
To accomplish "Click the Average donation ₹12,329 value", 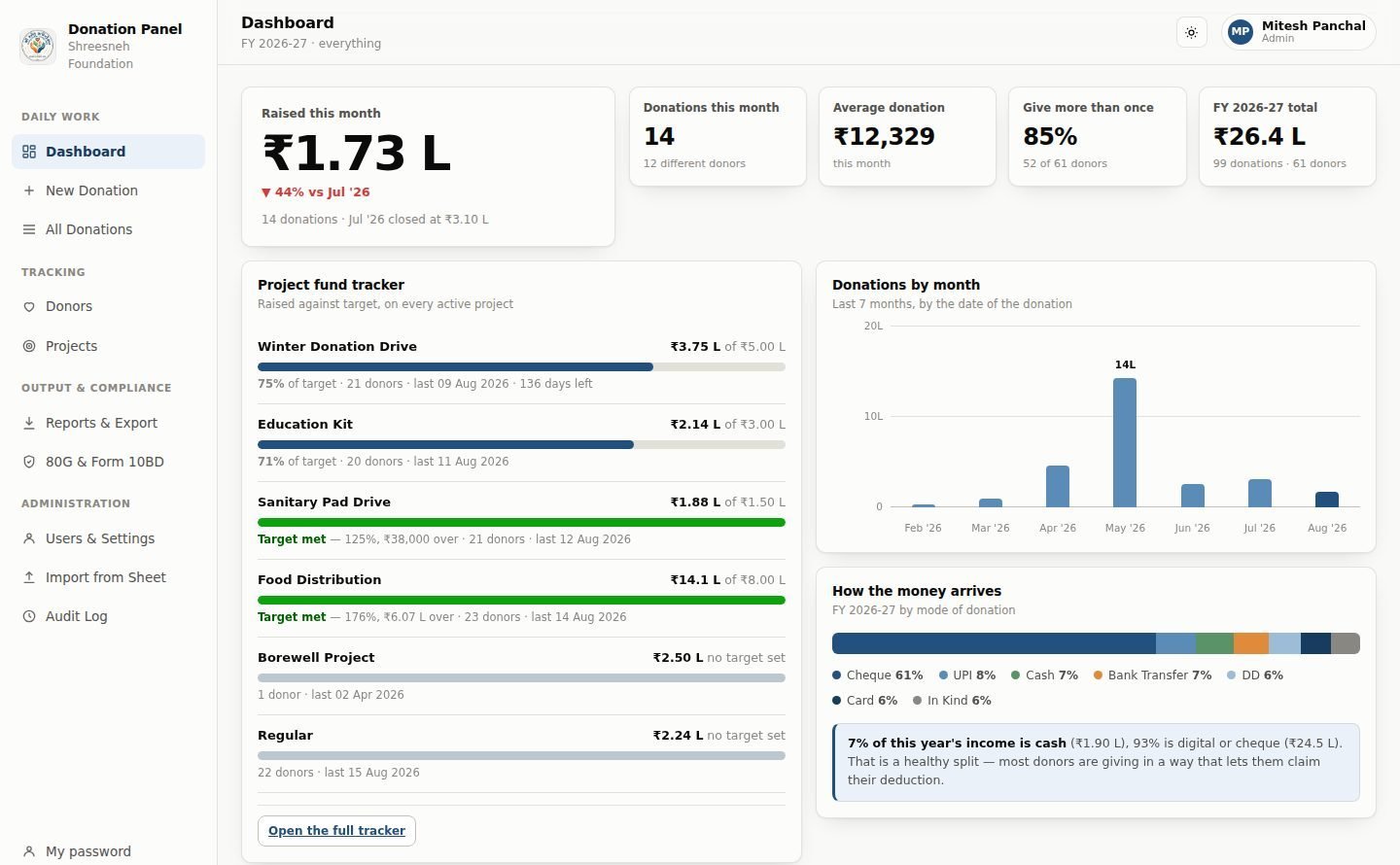I will pos(884,137).
